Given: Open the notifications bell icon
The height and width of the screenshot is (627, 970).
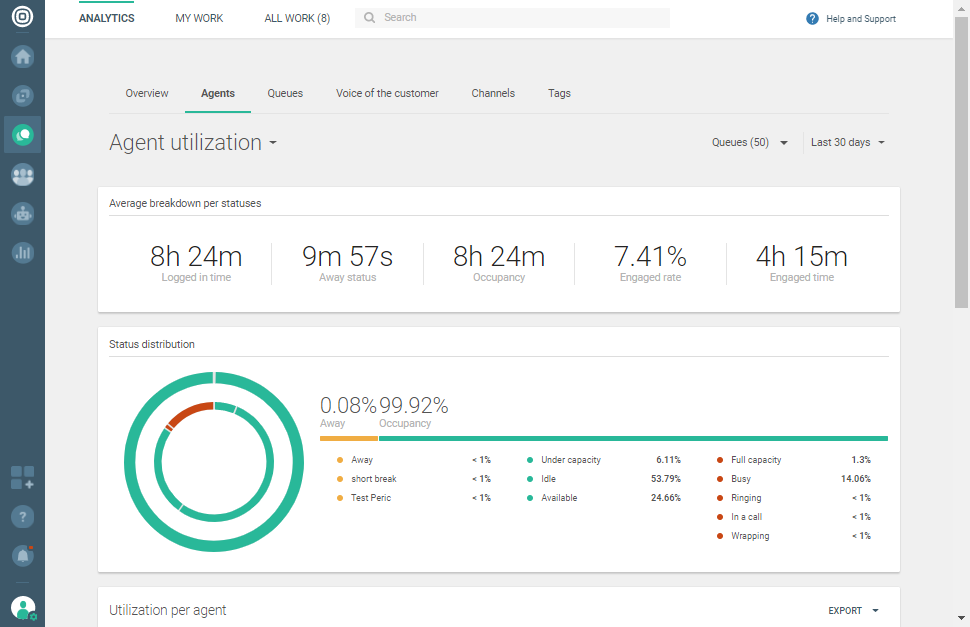Looking at the screenshot, I should [x=22, y=555].
